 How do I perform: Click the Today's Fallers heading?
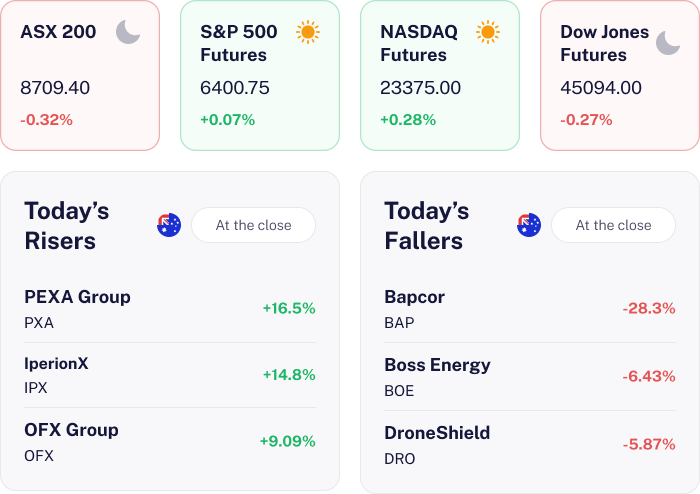(427, 226)
